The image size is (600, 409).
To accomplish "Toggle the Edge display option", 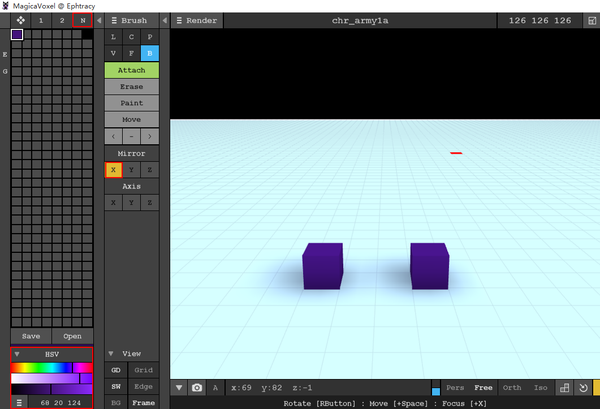I will 143,386.
